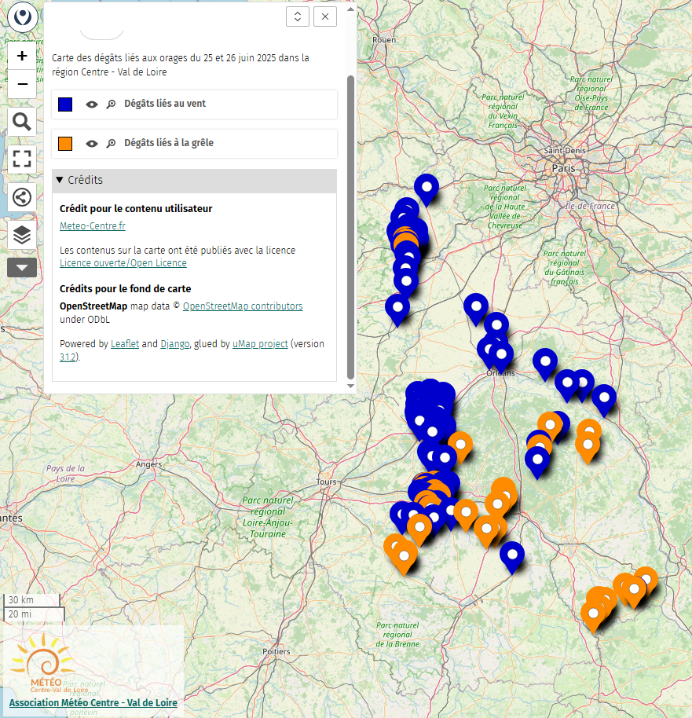The width and height of the screenshot is (692, 718).
Task: Follow the OpenStreetMap contributors link
Action: [242, 306]
